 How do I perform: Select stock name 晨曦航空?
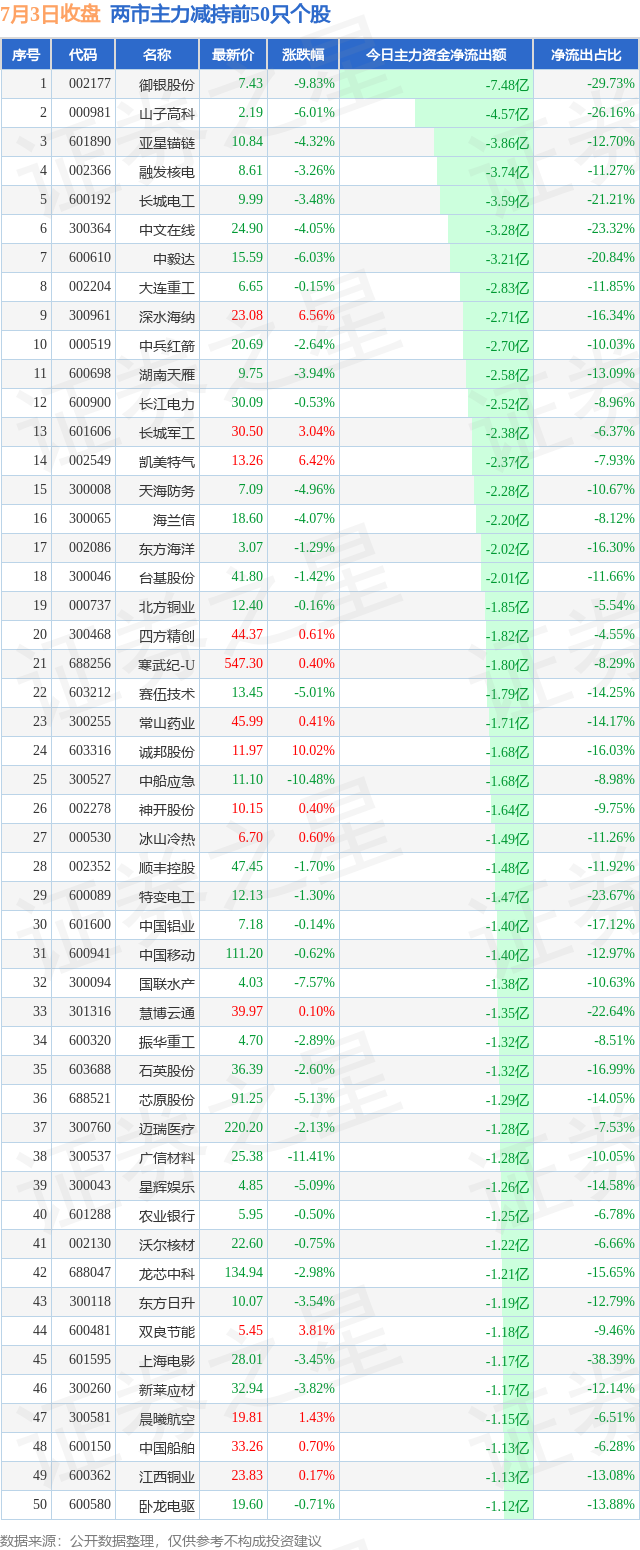pyautogui.click(x=167, y=1418)
